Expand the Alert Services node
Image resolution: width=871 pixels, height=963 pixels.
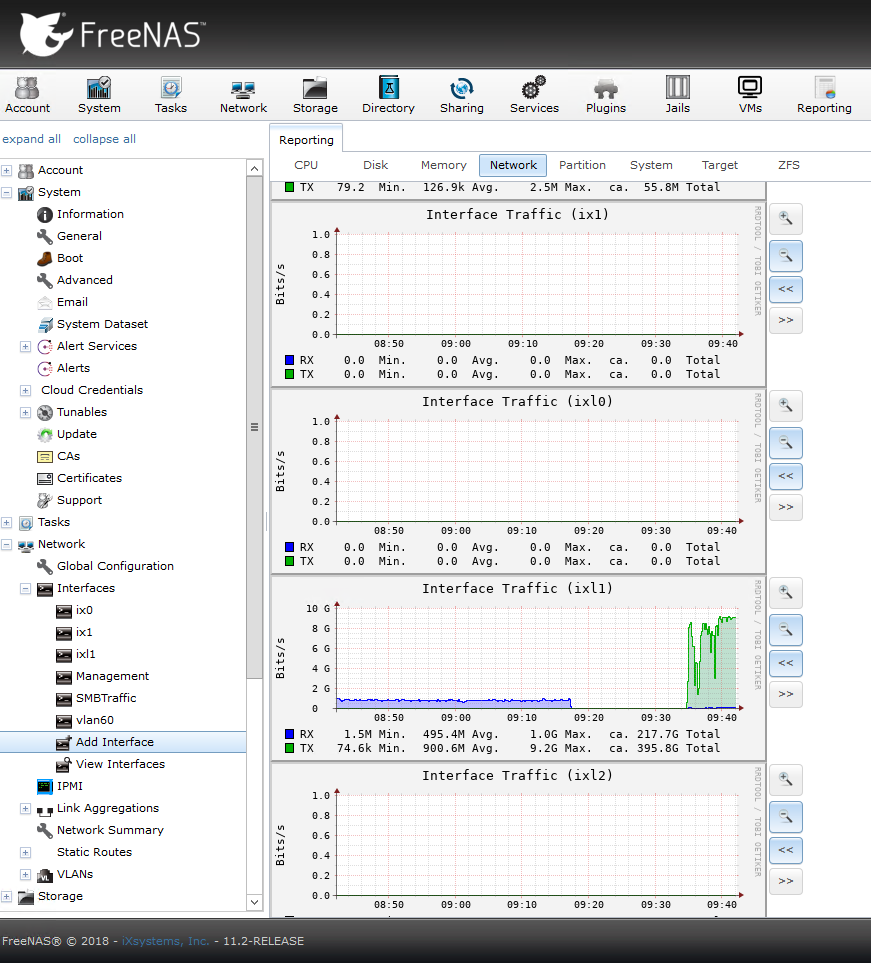click(x=25, y=346)
